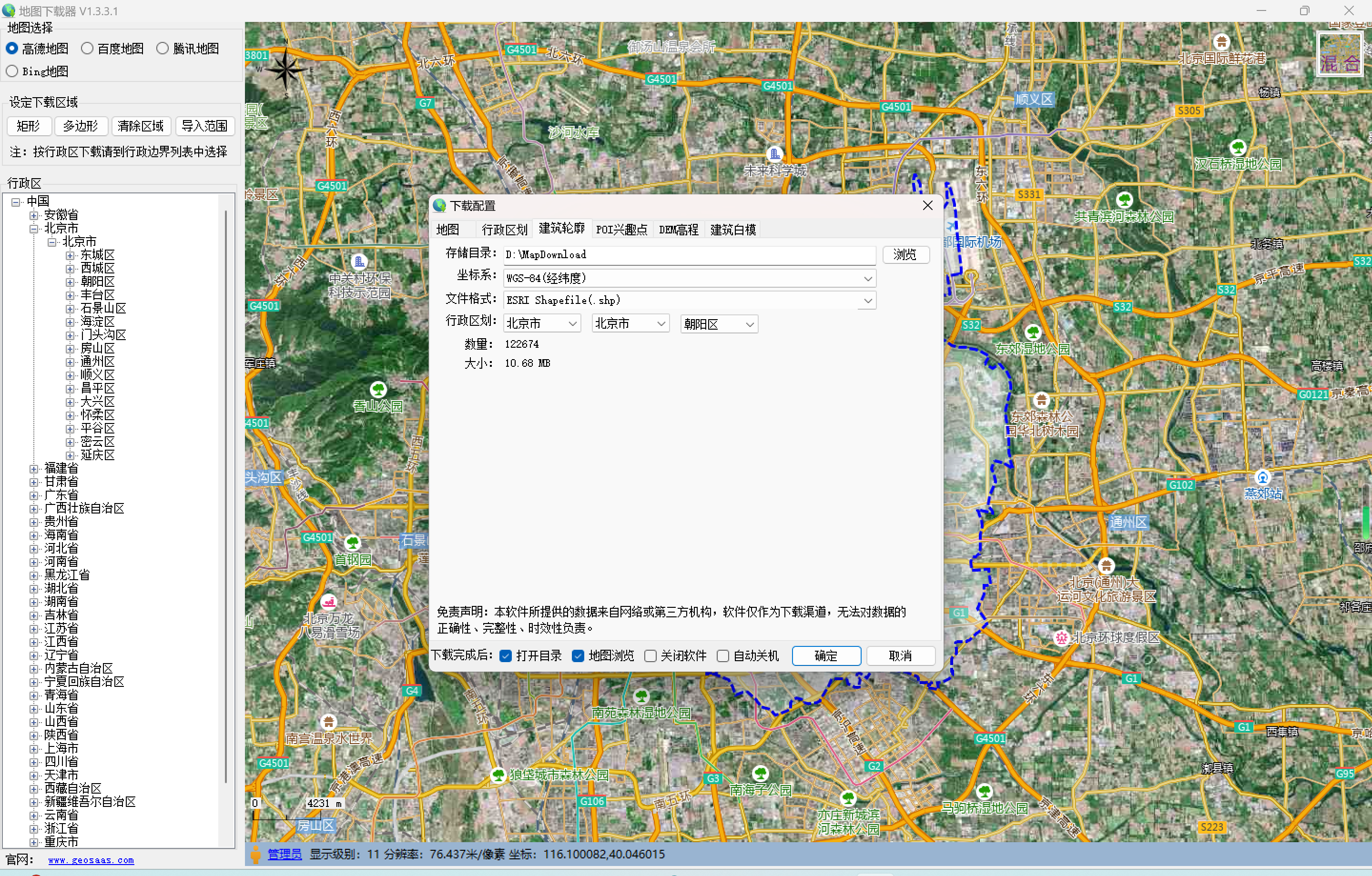Click the Future Science City building marker

[x=774, y=154]
